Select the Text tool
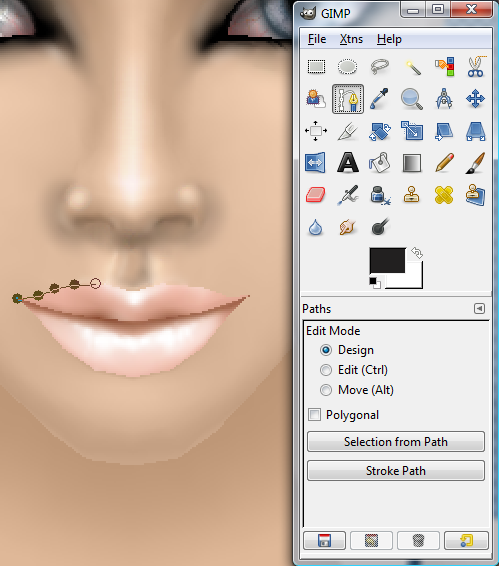The width and height of the screenshot is (499, 566). (x=347, y=162)
